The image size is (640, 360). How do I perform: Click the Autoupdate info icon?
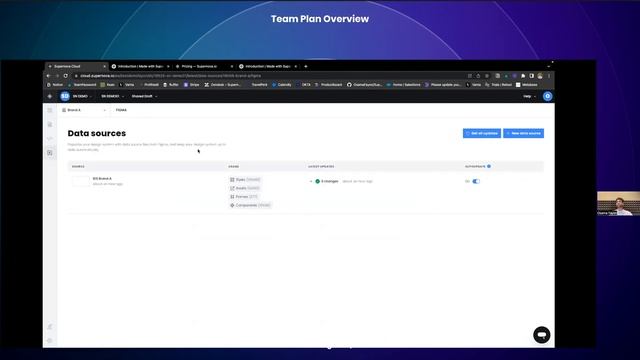point(489,167)
